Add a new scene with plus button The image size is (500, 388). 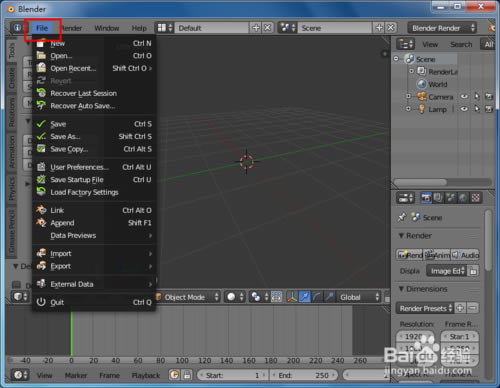pos(379,28)
